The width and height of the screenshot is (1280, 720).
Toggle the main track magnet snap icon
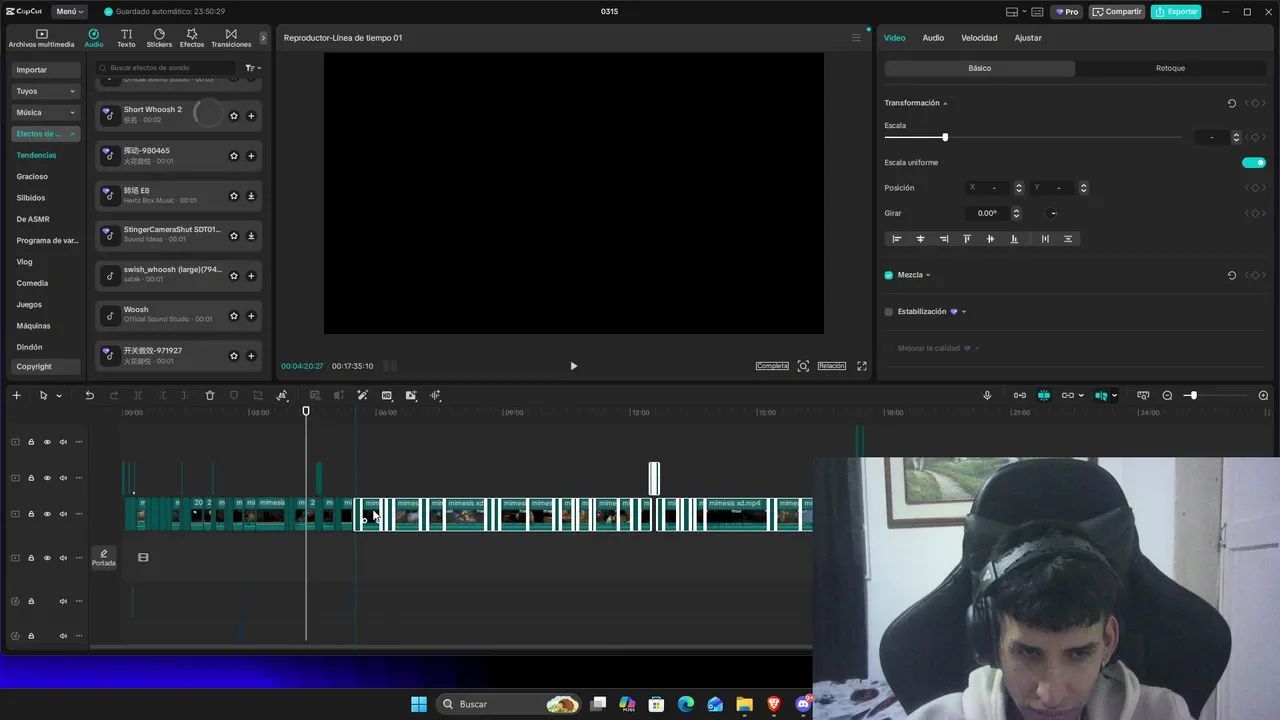pos(1044,395)
